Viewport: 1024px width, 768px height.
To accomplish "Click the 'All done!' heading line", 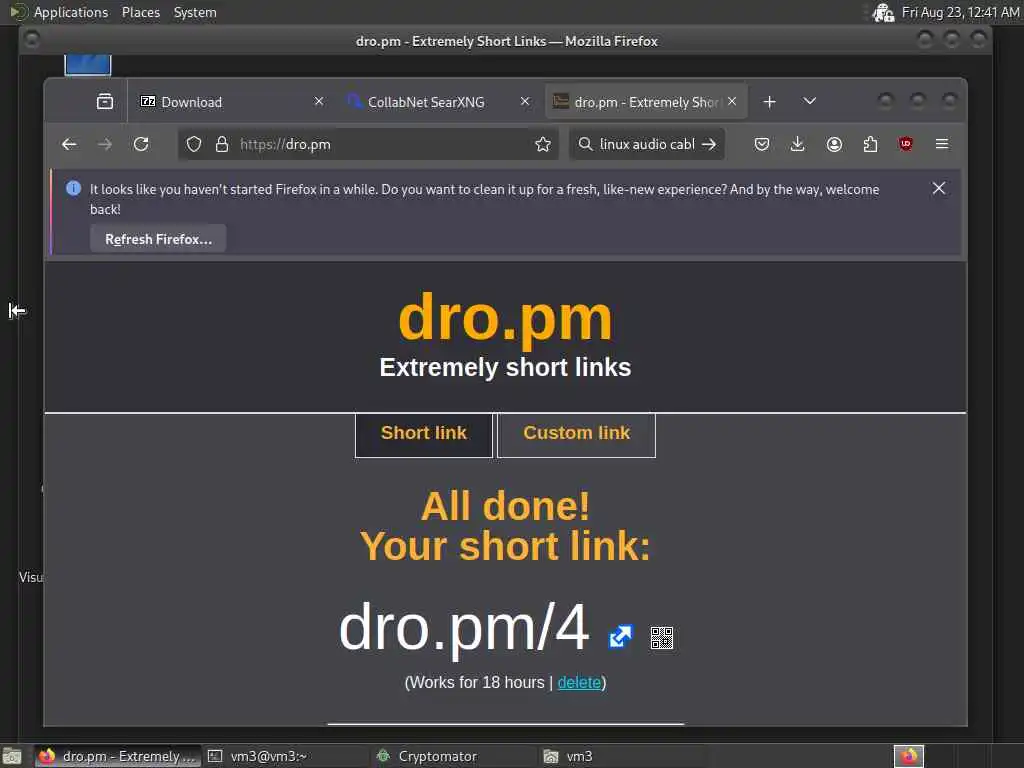I will (505, 505).
